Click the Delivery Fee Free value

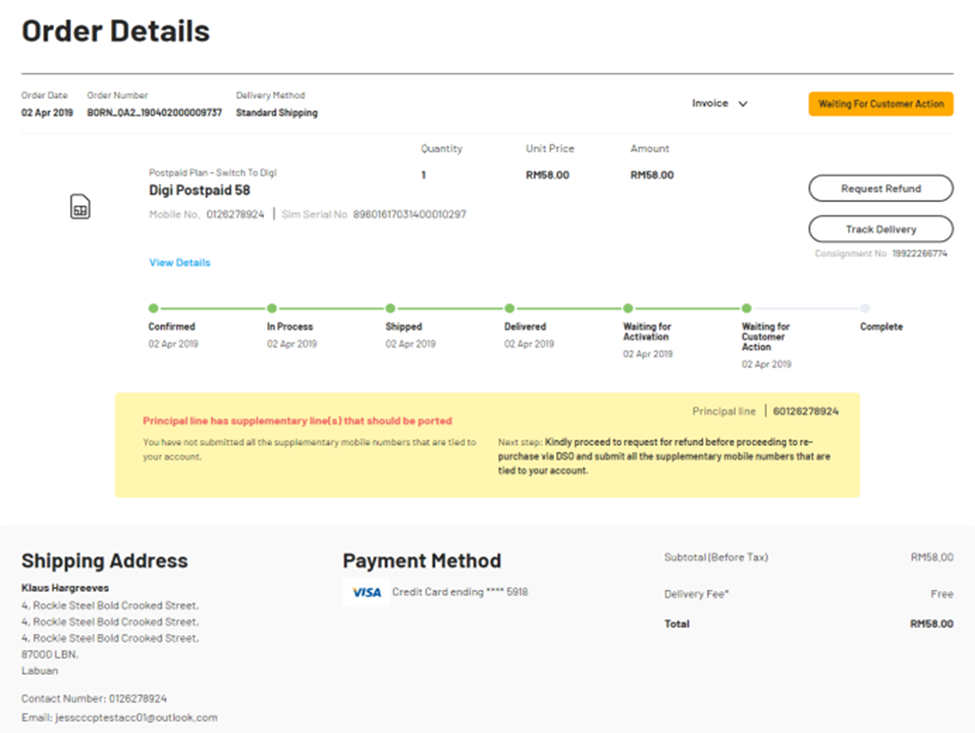(x=942, y=594)
